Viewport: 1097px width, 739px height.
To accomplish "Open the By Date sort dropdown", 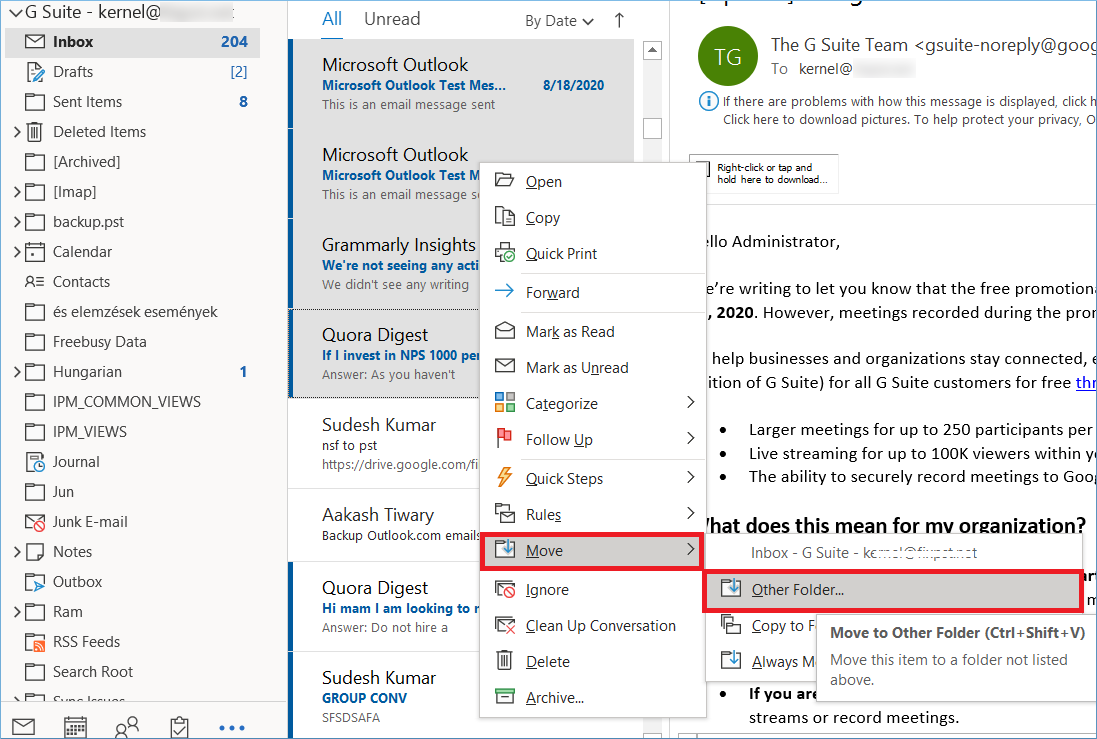I will click(559, 21).
